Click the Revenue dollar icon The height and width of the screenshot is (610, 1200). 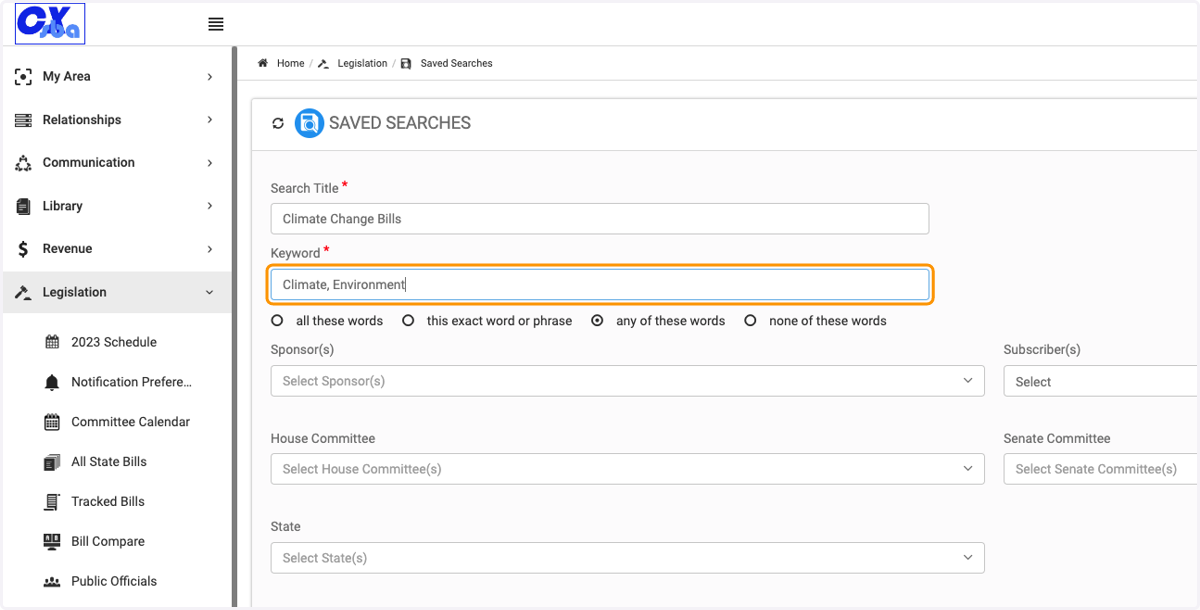[24, 249]
